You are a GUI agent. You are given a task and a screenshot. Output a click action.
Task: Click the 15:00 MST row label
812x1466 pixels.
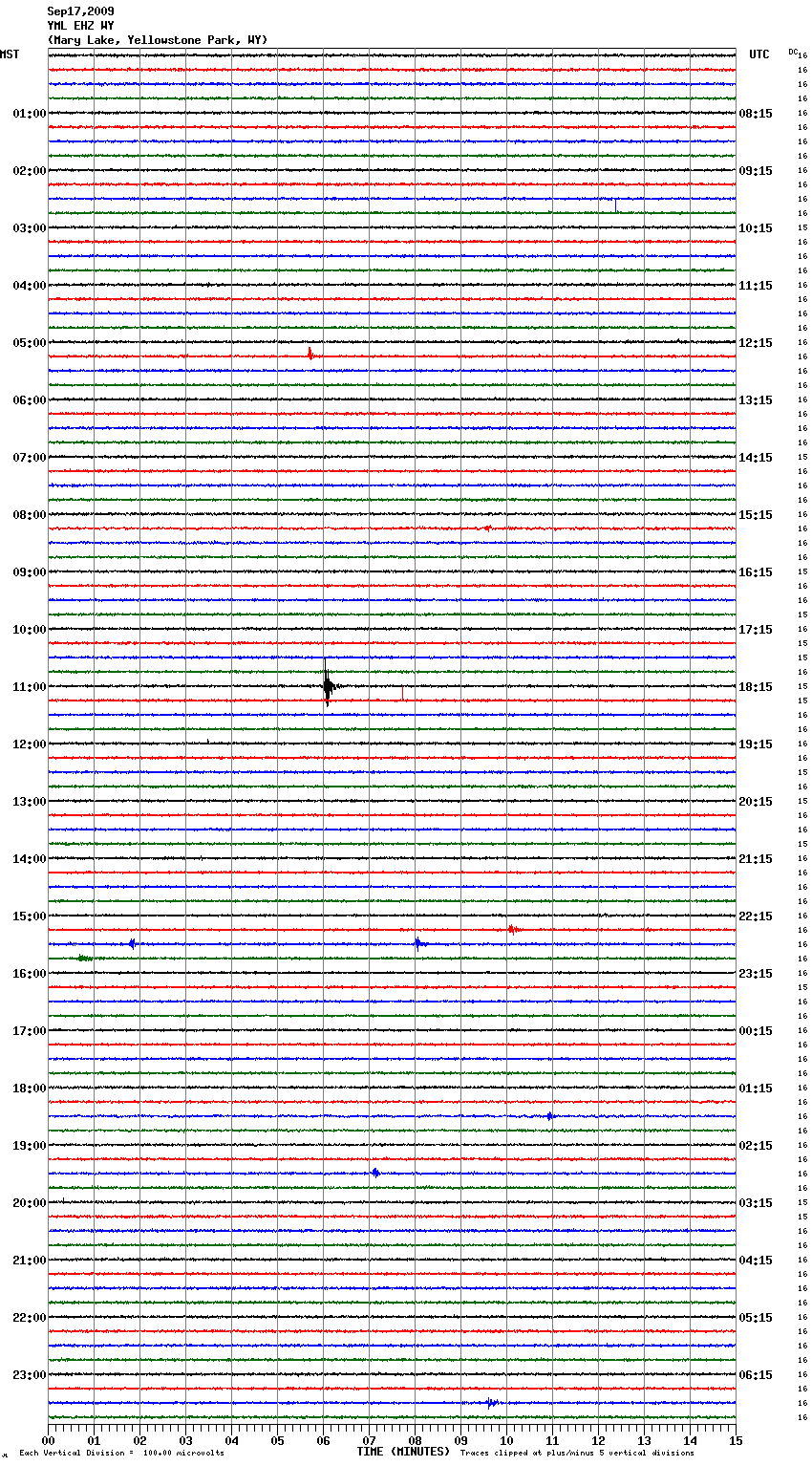tap(29, 916)
